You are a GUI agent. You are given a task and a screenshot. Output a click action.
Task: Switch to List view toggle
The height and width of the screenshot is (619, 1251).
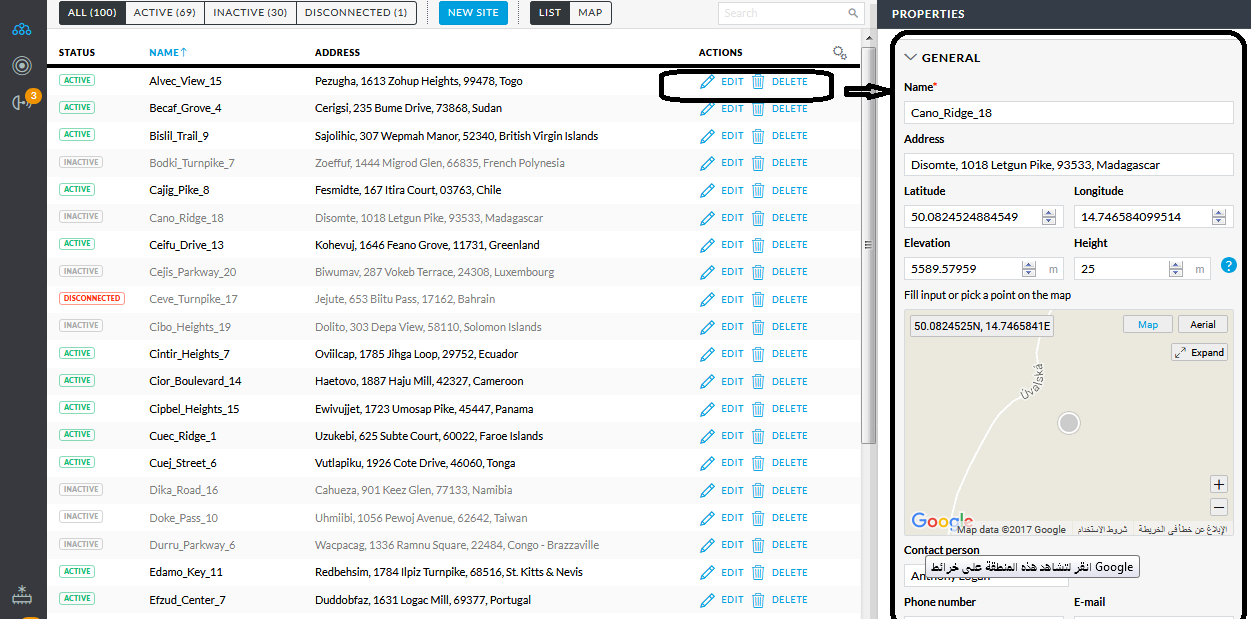tap(550, 13)
